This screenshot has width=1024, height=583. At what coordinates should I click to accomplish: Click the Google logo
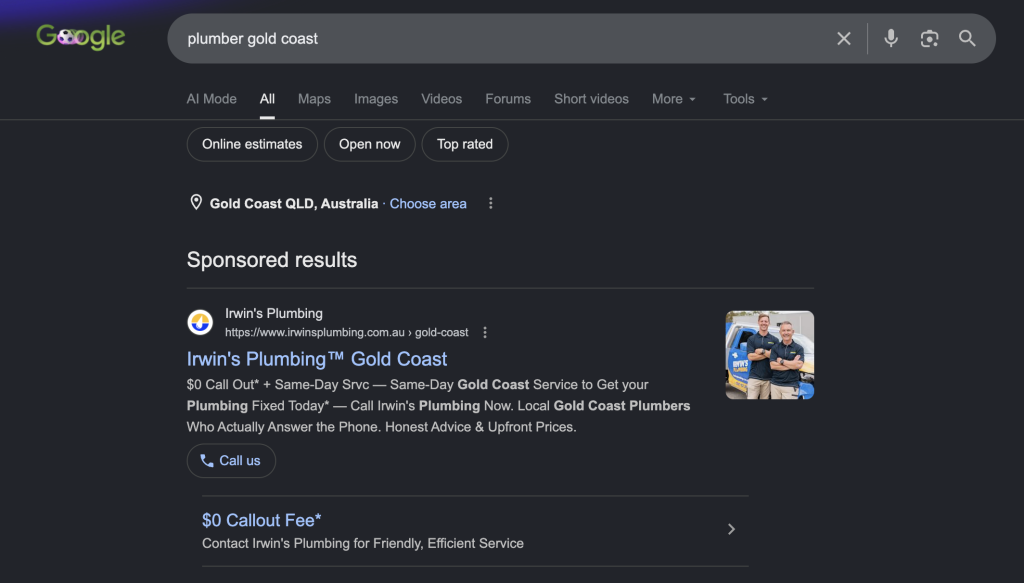coord(80,37)
